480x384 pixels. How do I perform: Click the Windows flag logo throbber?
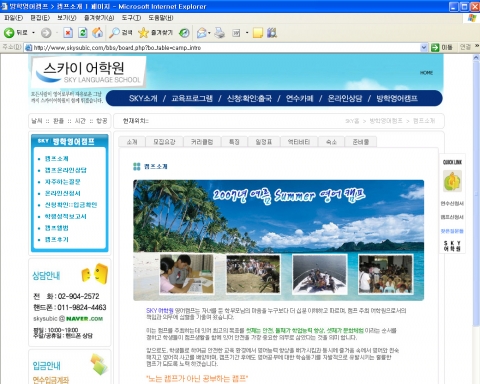coord(472,18)
